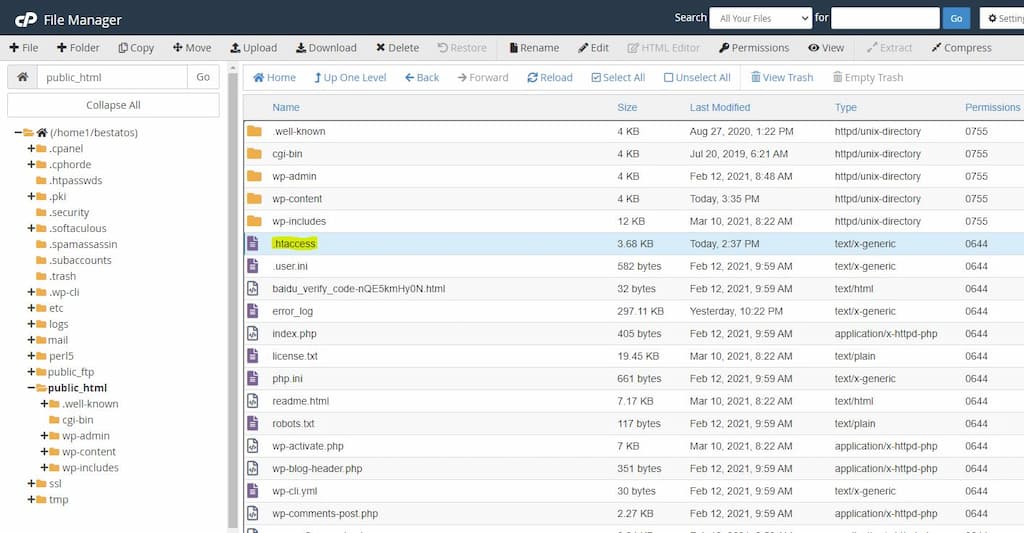Click Go next to path field

click(203, 77)
